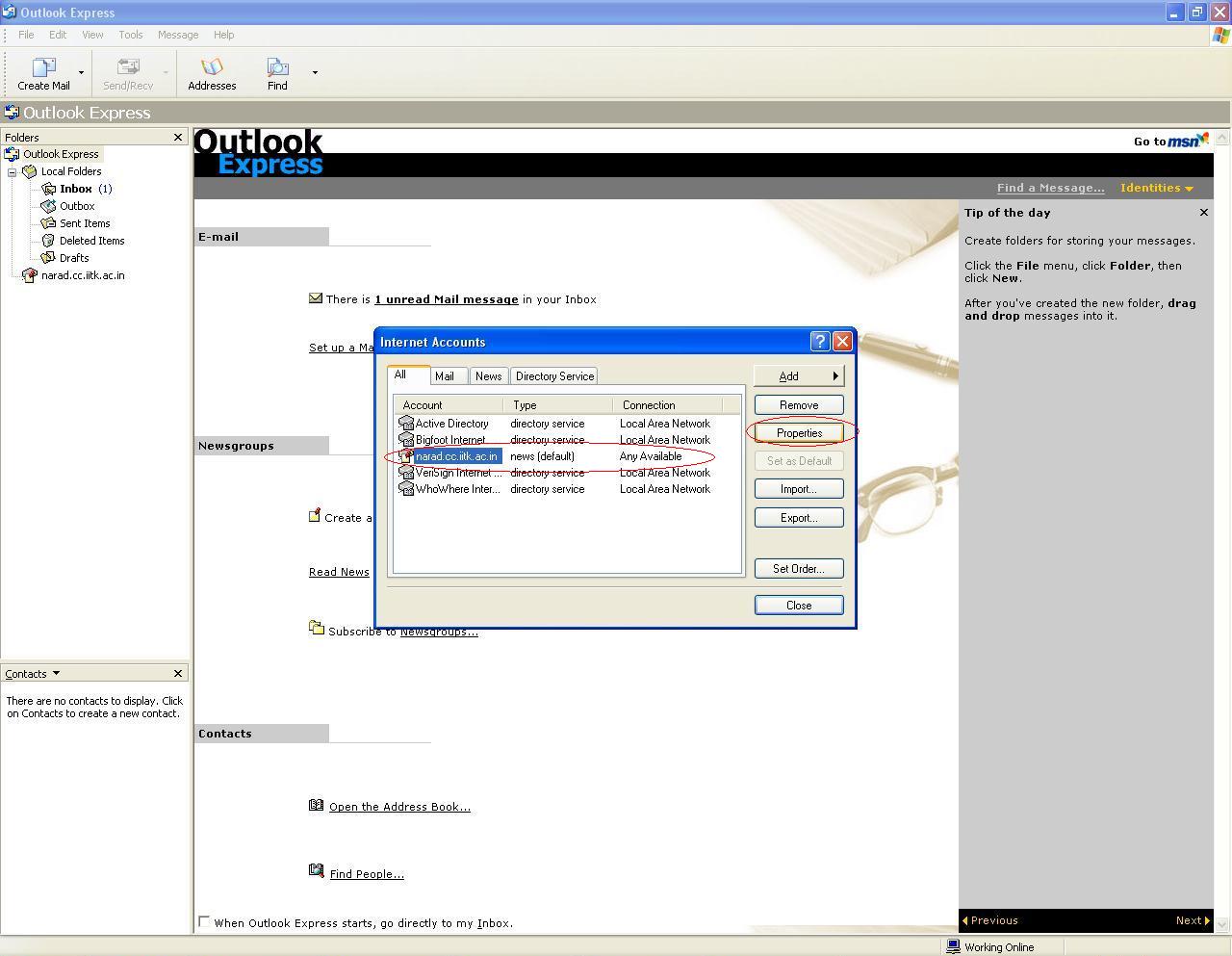1232x956 pixels.
Task: Close the Internet Accounts dialog with X
Action: [x=842, y=342]
